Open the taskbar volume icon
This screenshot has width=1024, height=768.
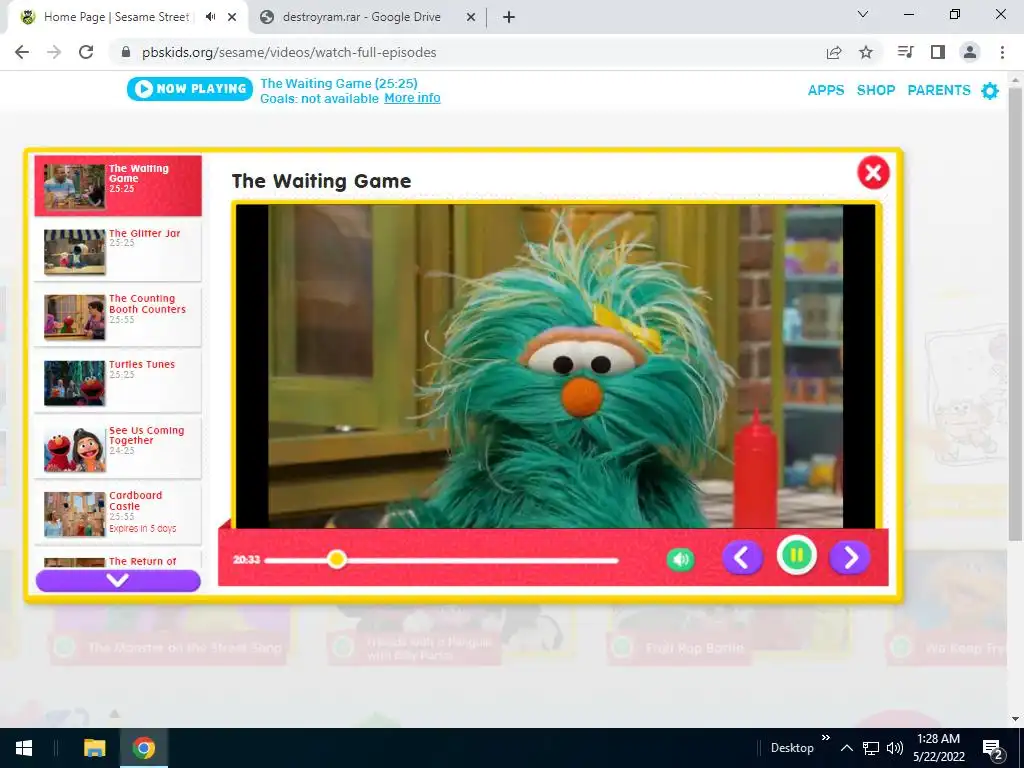[x=895, y=748]
